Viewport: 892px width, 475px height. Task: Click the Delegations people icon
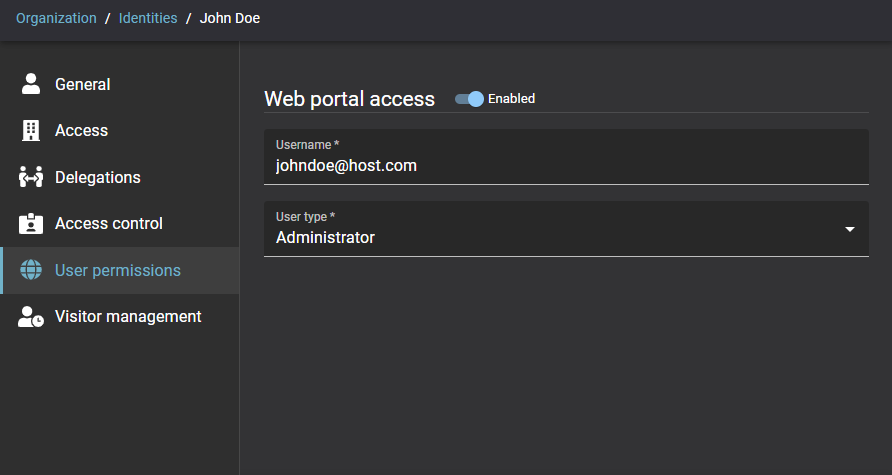click(31, 177)
